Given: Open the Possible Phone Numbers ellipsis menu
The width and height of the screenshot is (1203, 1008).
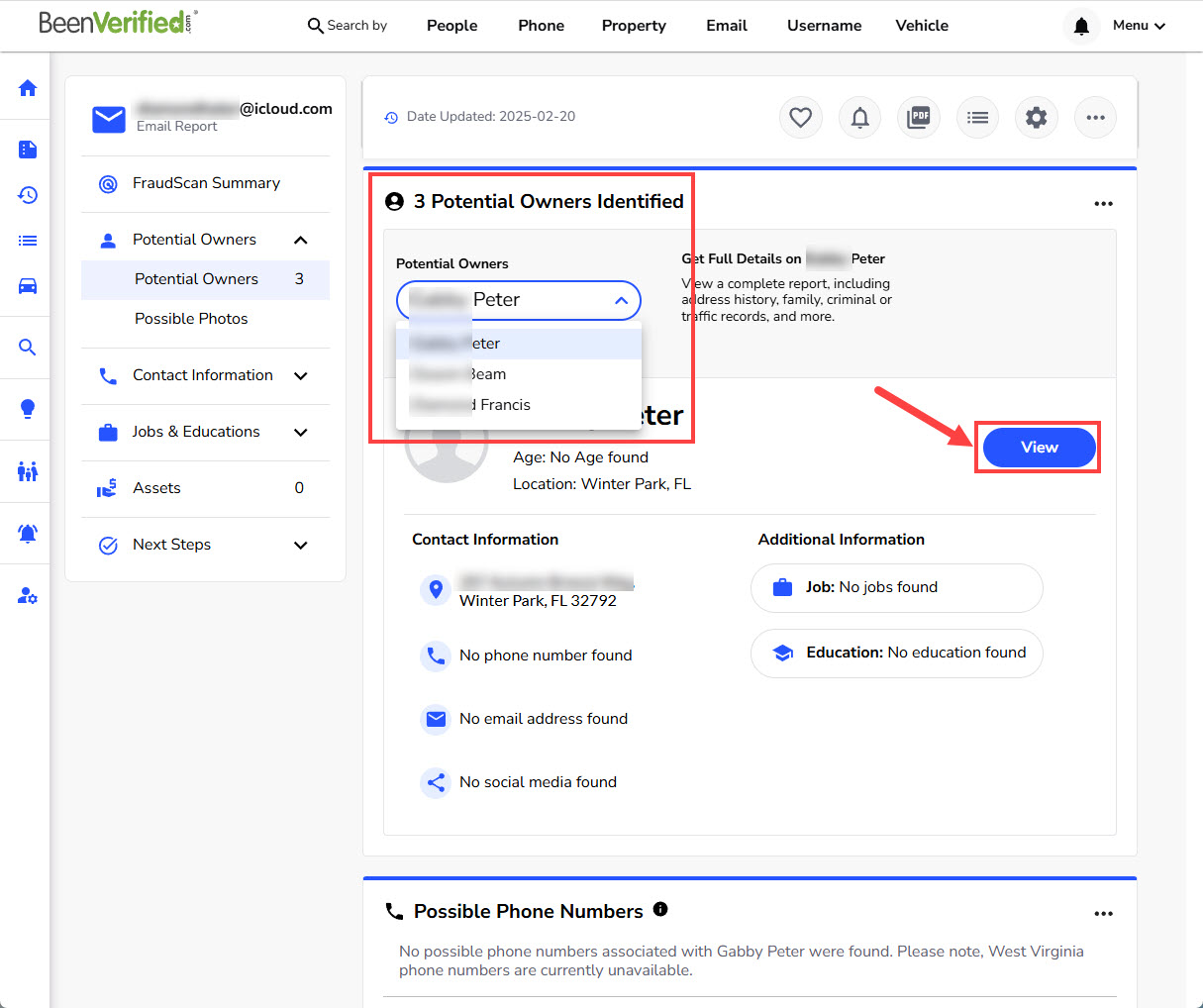Looking at the screenshot, I should (1103, 914).
